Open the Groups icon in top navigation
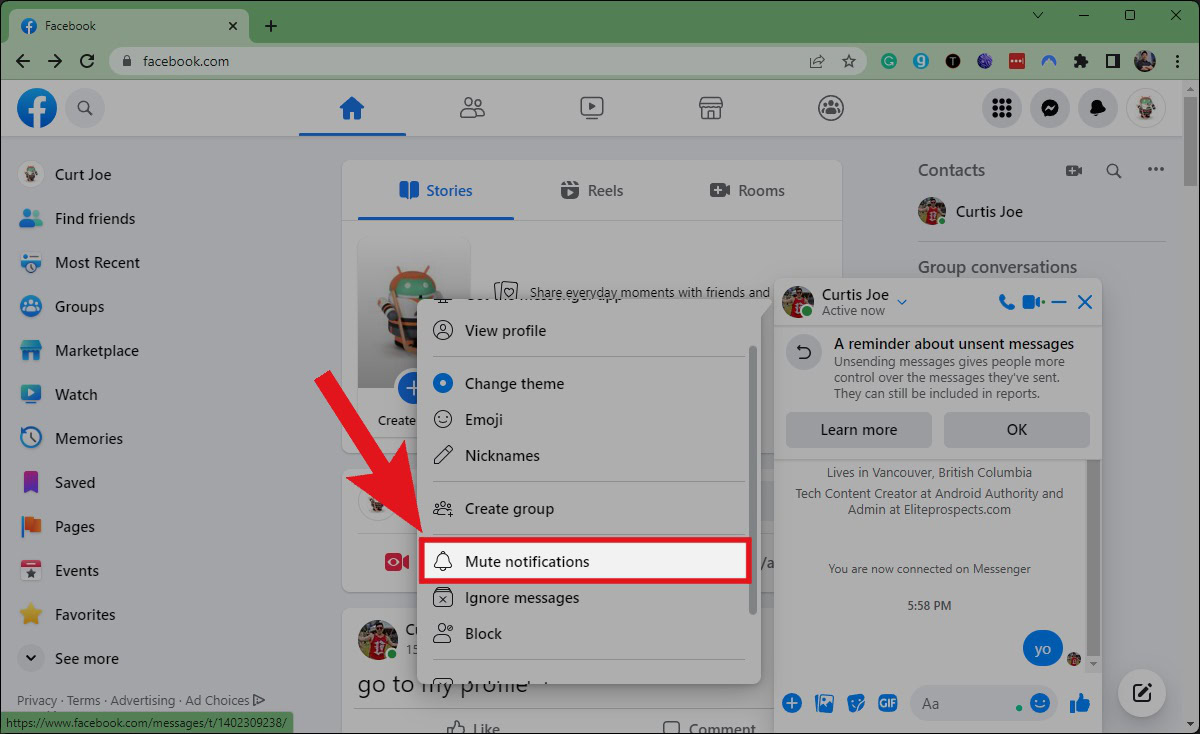 [831, 108]
